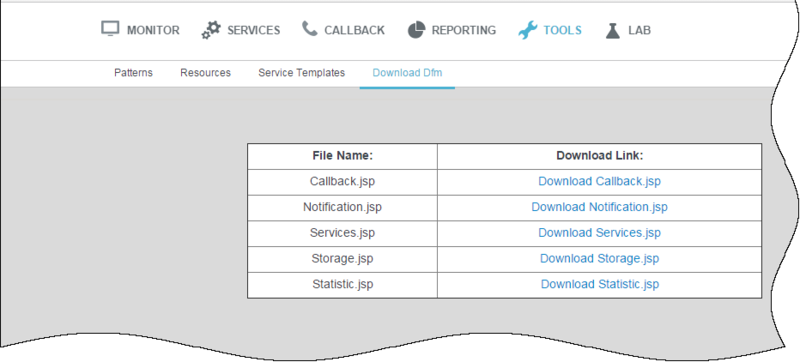Click the Reporting pie chart icon

click(x=416, y=30)
